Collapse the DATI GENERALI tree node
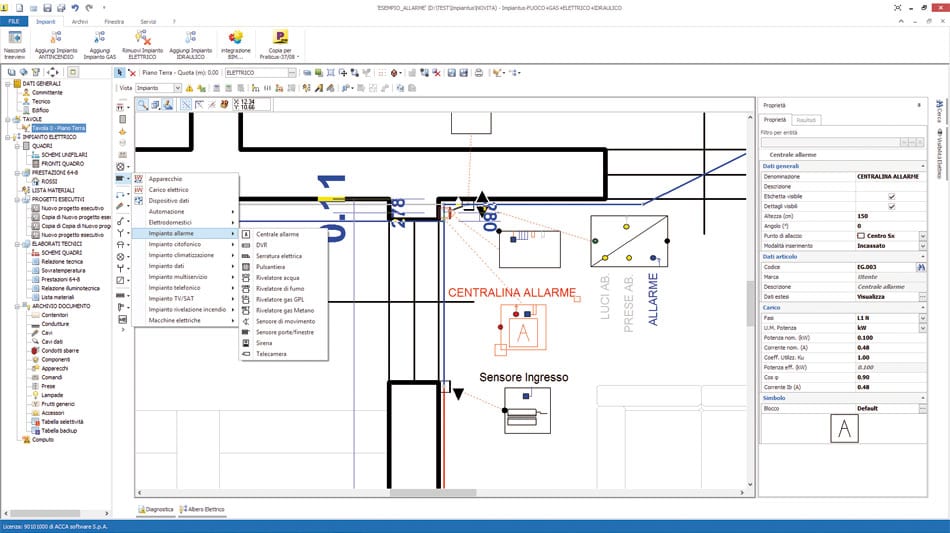 tap(8, 84)
